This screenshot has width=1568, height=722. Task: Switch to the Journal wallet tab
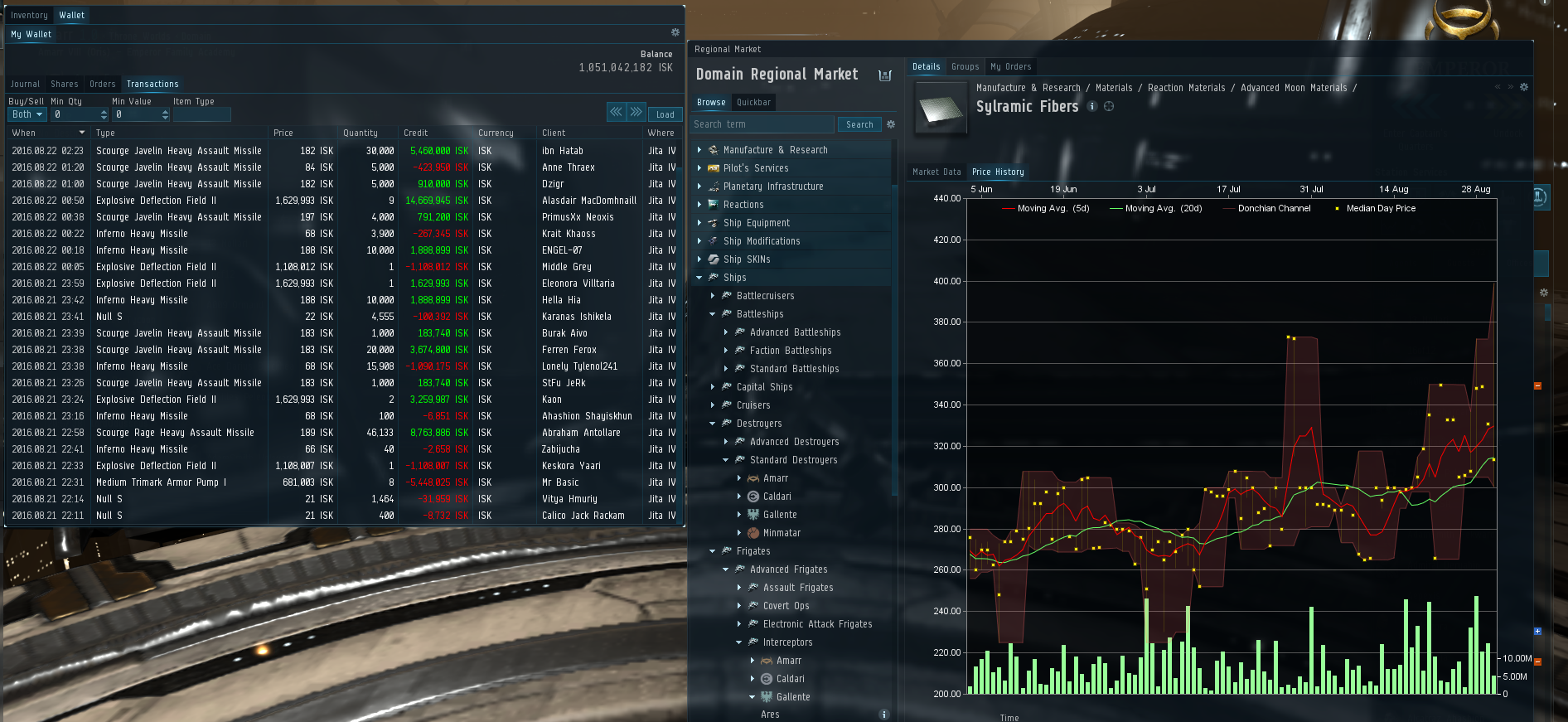click(x=25, y=84)
